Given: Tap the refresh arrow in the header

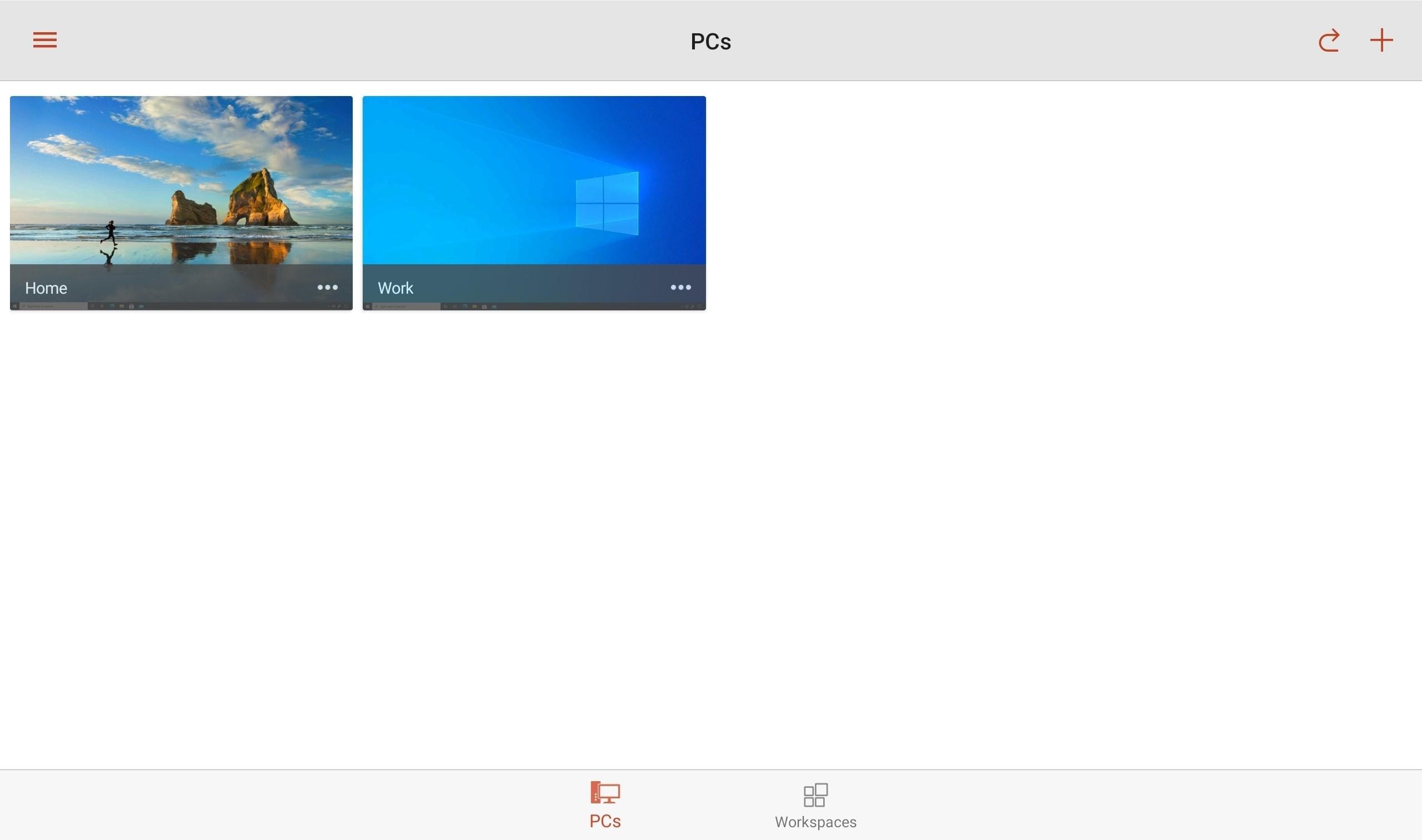Looking at the screenshot, I should [1329, 40].
